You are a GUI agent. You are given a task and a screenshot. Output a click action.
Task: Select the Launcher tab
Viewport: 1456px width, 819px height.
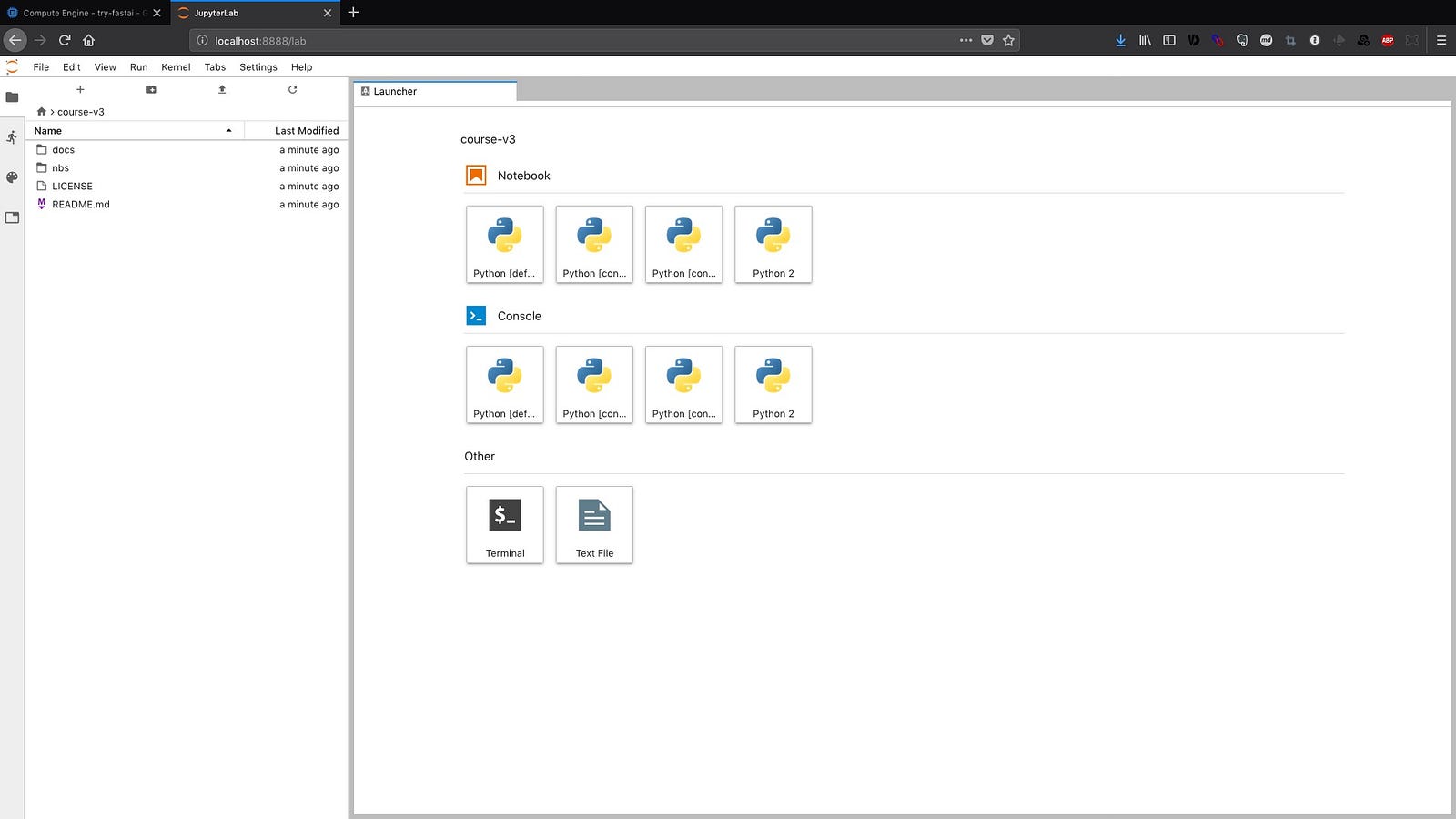[435, 91]
